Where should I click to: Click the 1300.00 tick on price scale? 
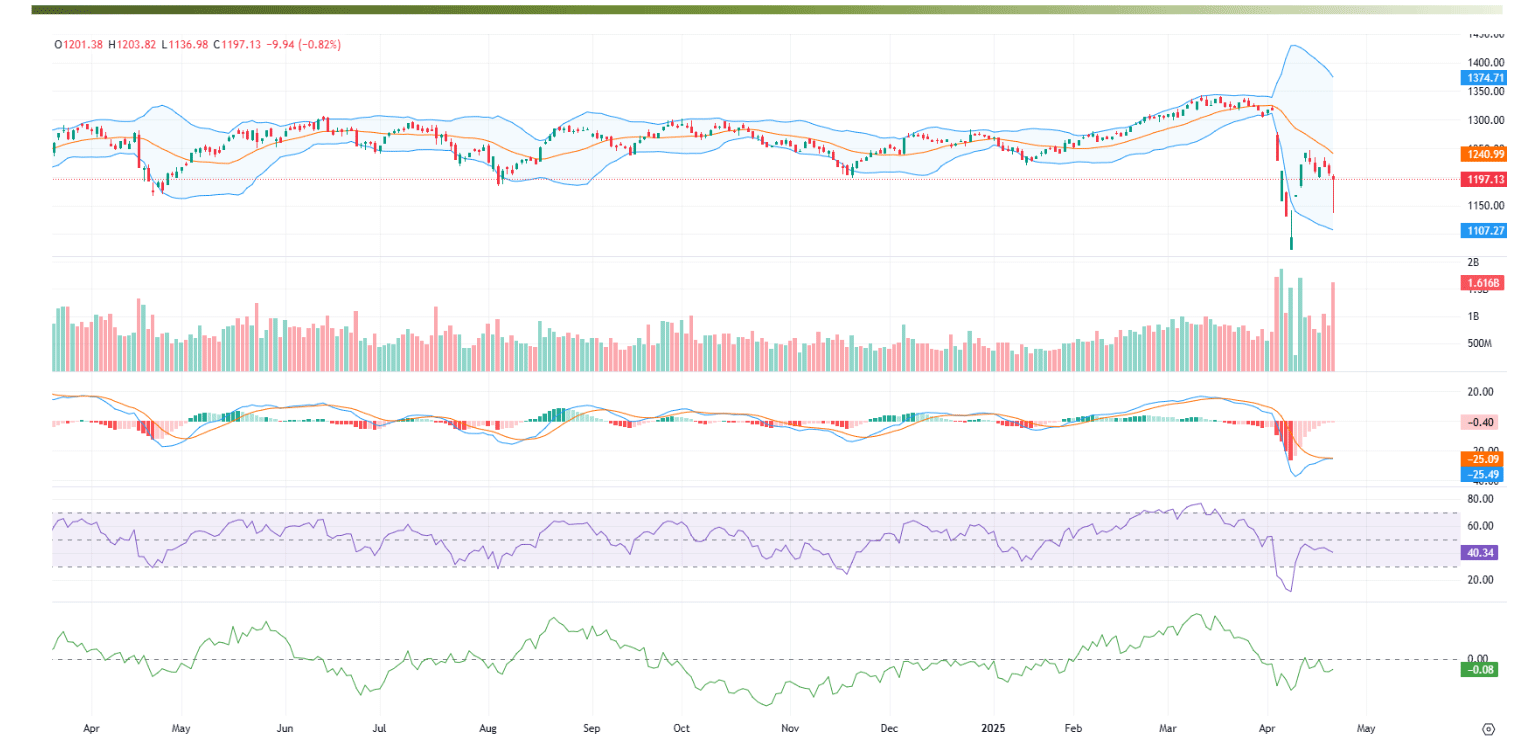tap(1479, 120)
